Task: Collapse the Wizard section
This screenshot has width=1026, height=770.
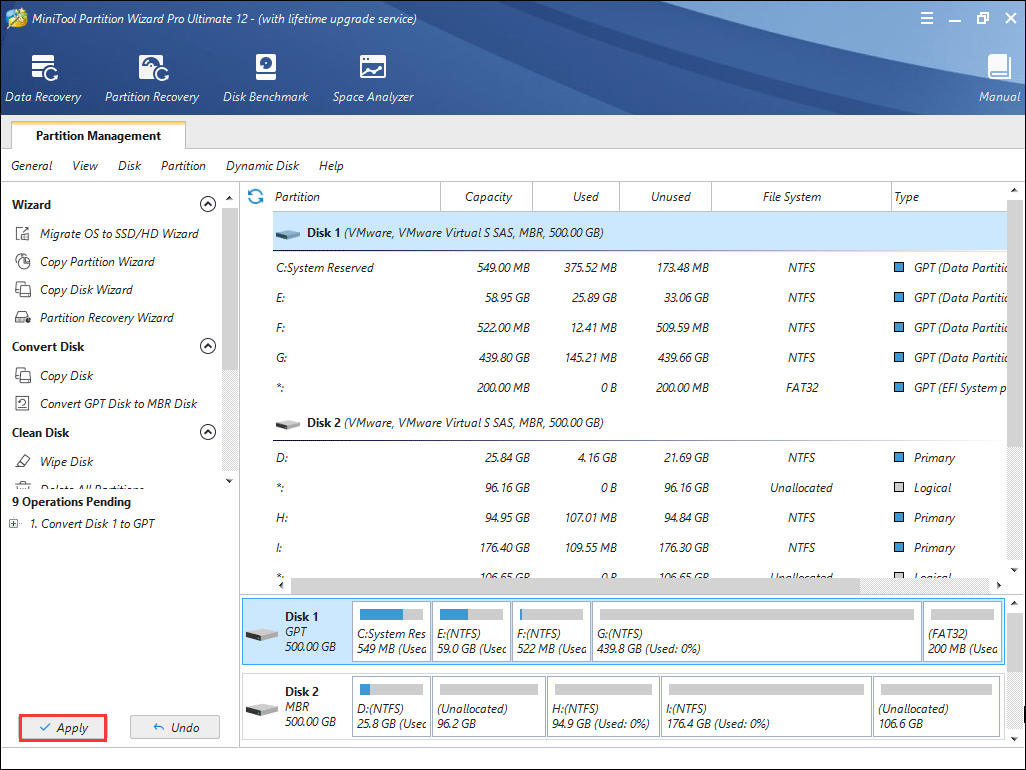Action: (x=208, y=205)
